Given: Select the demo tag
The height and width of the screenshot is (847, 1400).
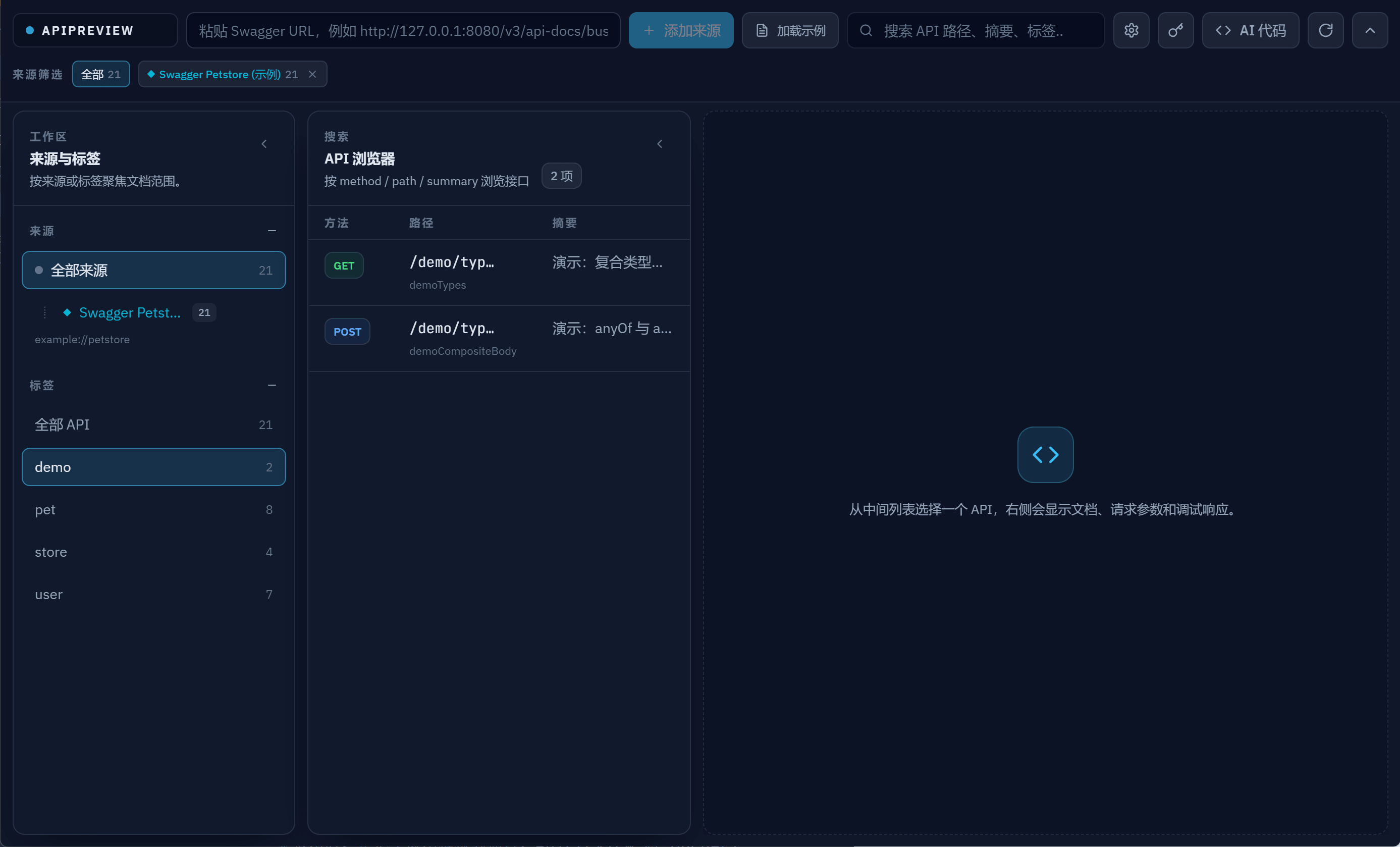Looking at the screenshot, I should (153, 467).
